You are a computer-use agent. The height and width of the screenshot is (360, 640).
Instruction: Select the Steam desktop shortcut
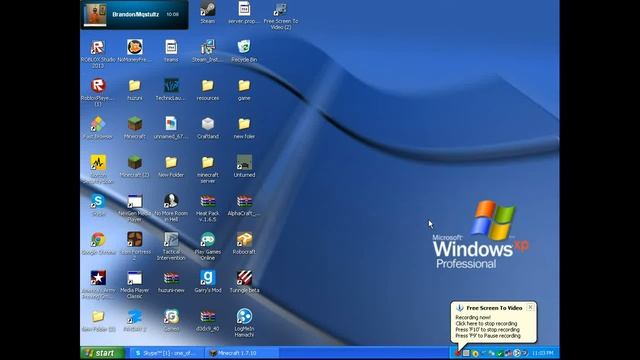point(207,13)
